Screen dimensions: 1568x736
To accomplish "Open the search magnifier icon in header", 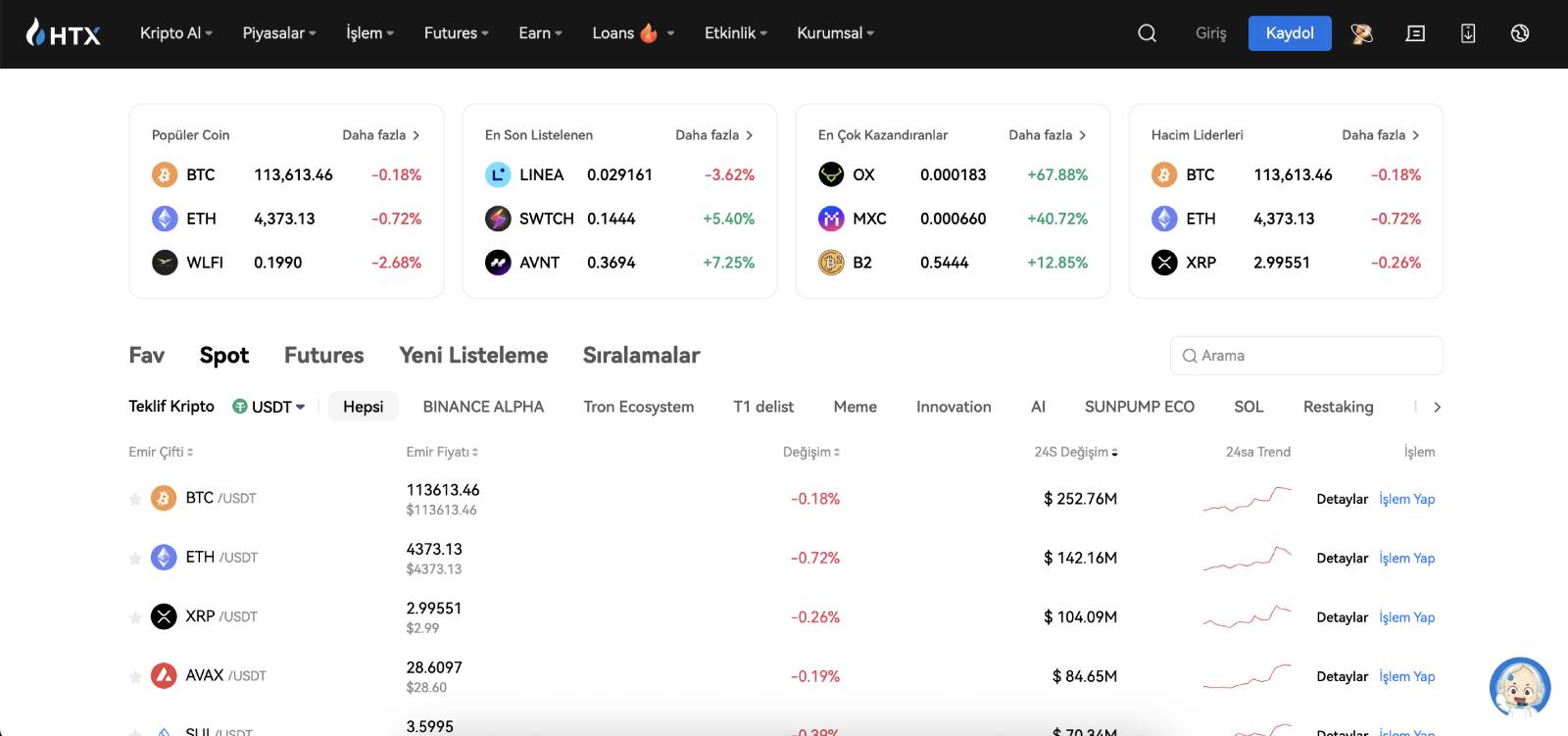I will point(1147,33).
